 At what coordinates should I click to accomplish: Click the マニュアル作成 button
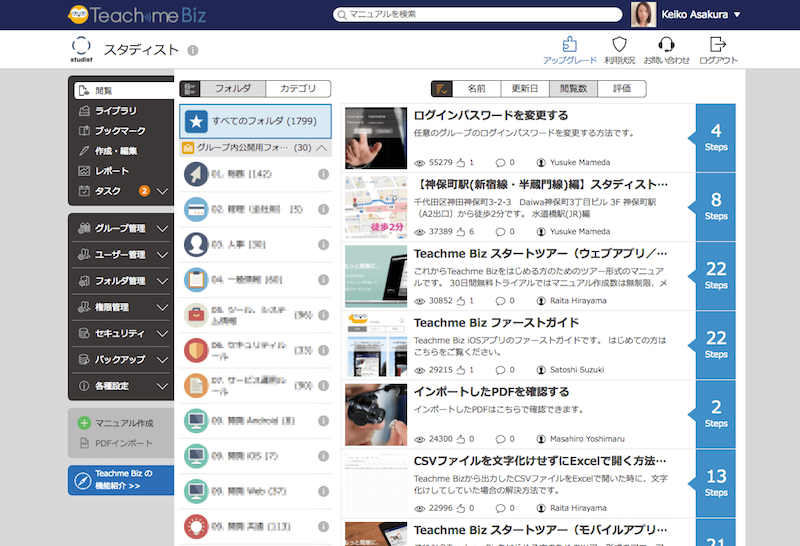[x=116, y=423]
